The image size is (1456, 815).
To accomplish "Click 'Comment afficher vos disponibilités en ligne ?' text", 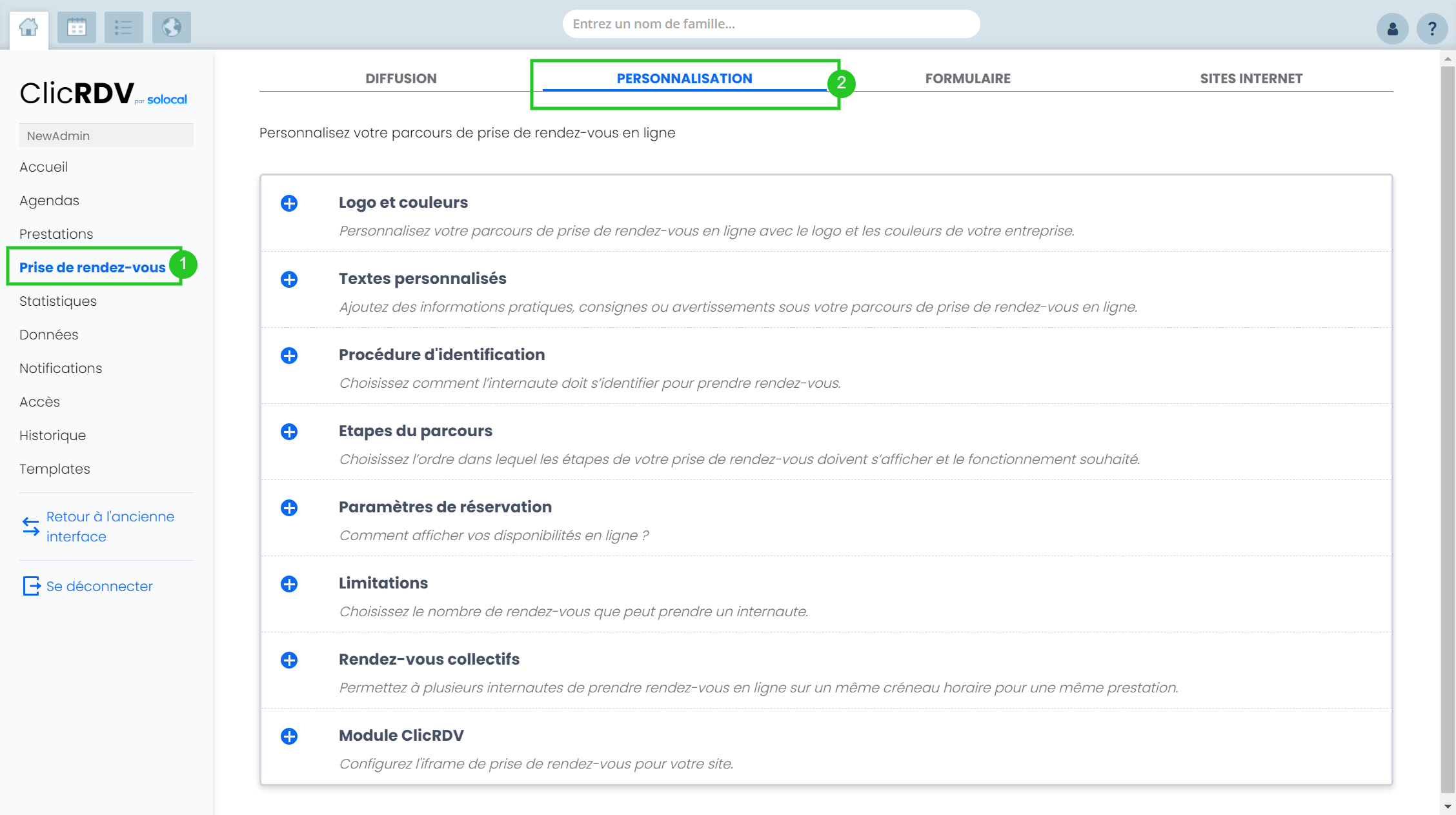I will [494, 536].
